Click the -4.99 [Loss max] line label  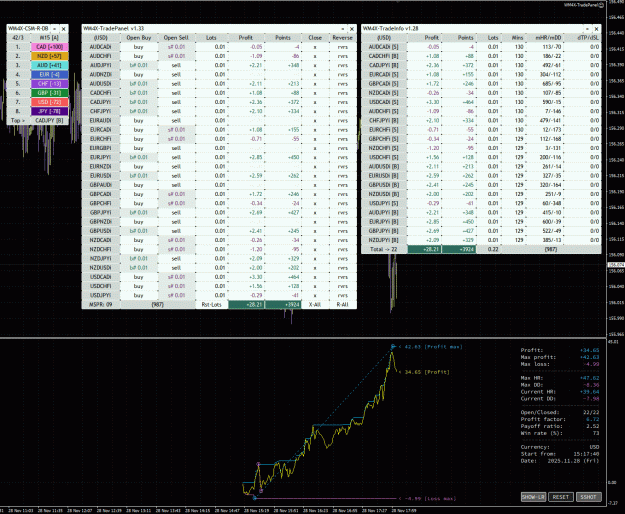[427, 498]
